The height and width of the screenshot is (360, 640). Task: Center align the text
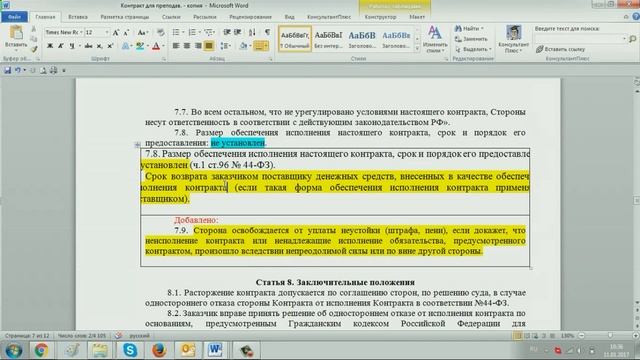pyautogui.click(x=187, y=46)
